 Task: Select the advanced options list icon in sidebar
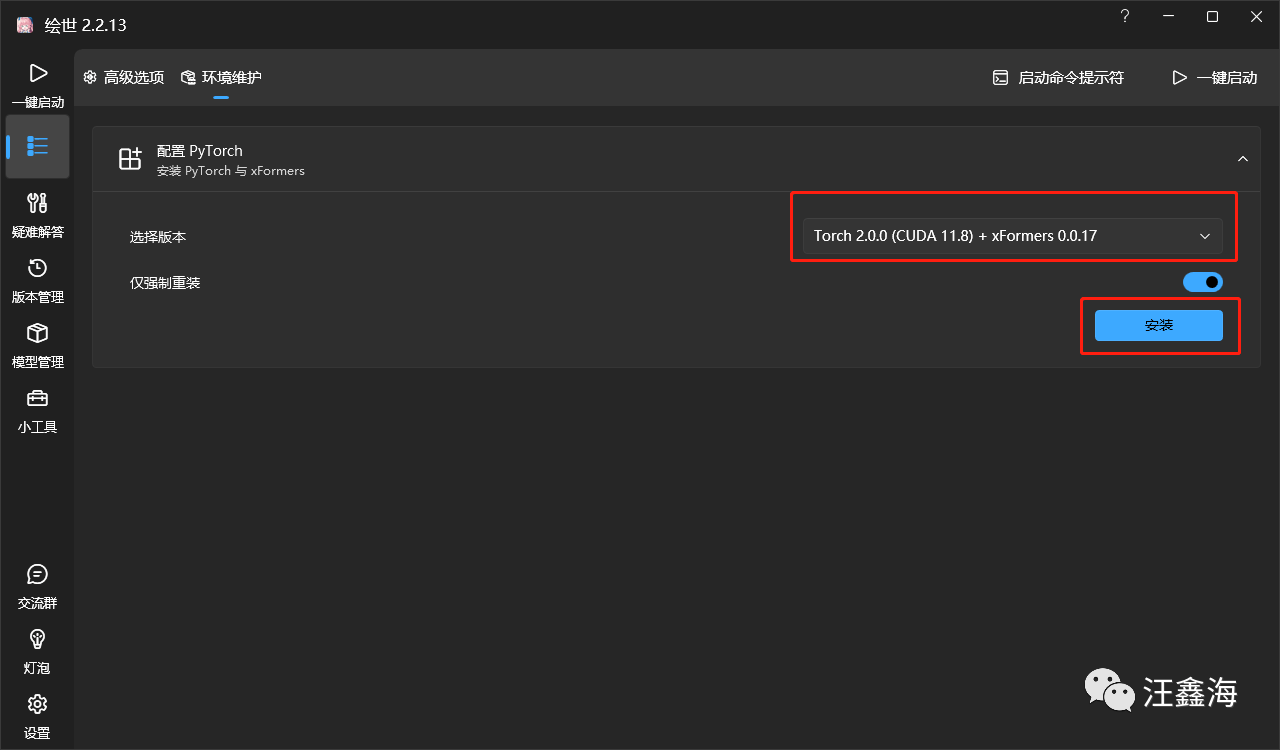pyautogui.click(x=37, y=146)
